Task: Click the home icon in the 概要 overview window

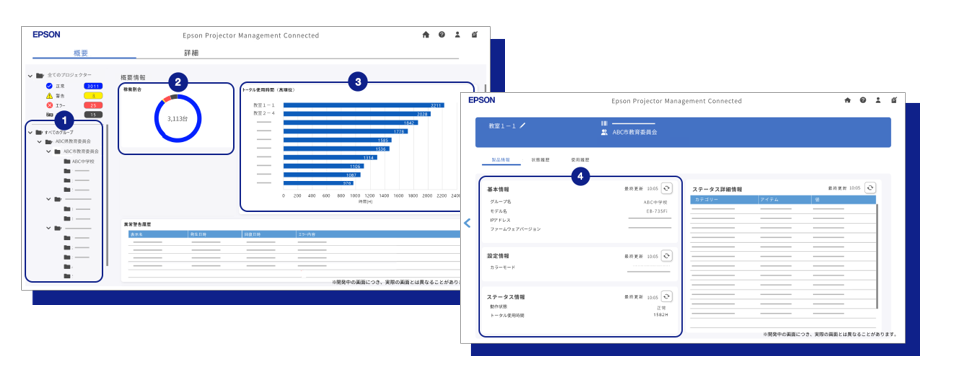Action: (426, 35)
